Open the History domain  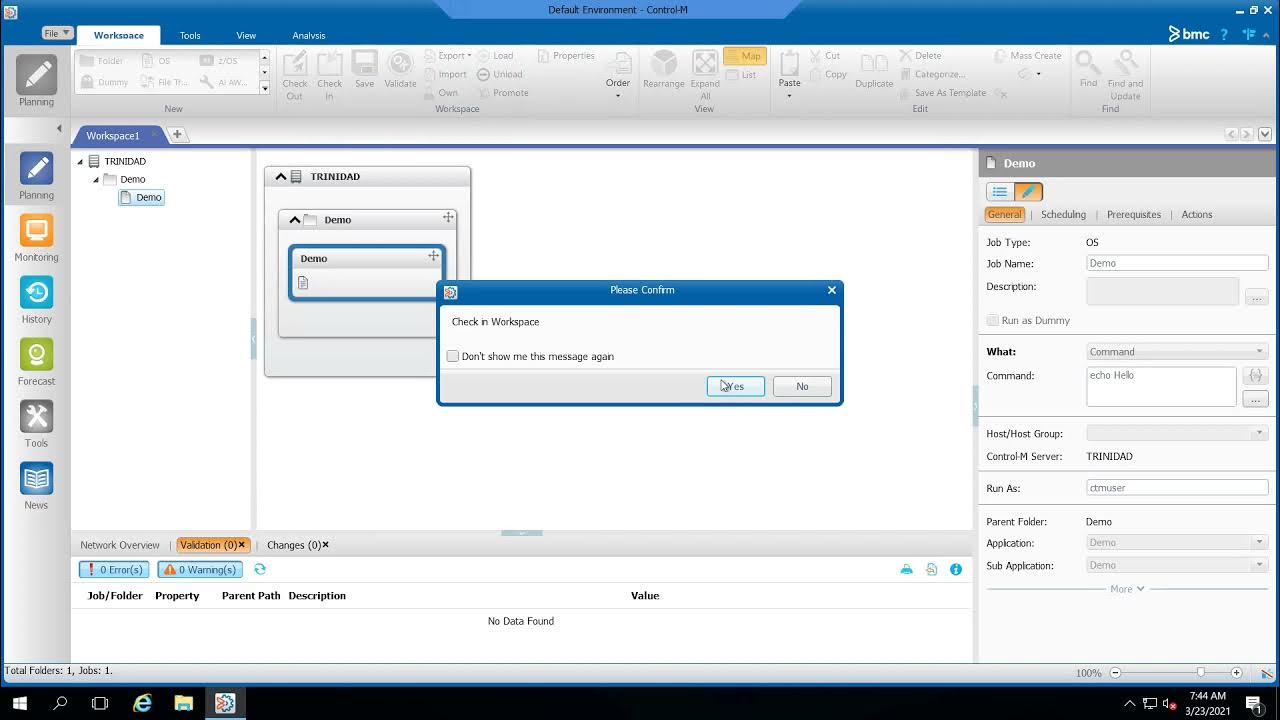(36, 299)
